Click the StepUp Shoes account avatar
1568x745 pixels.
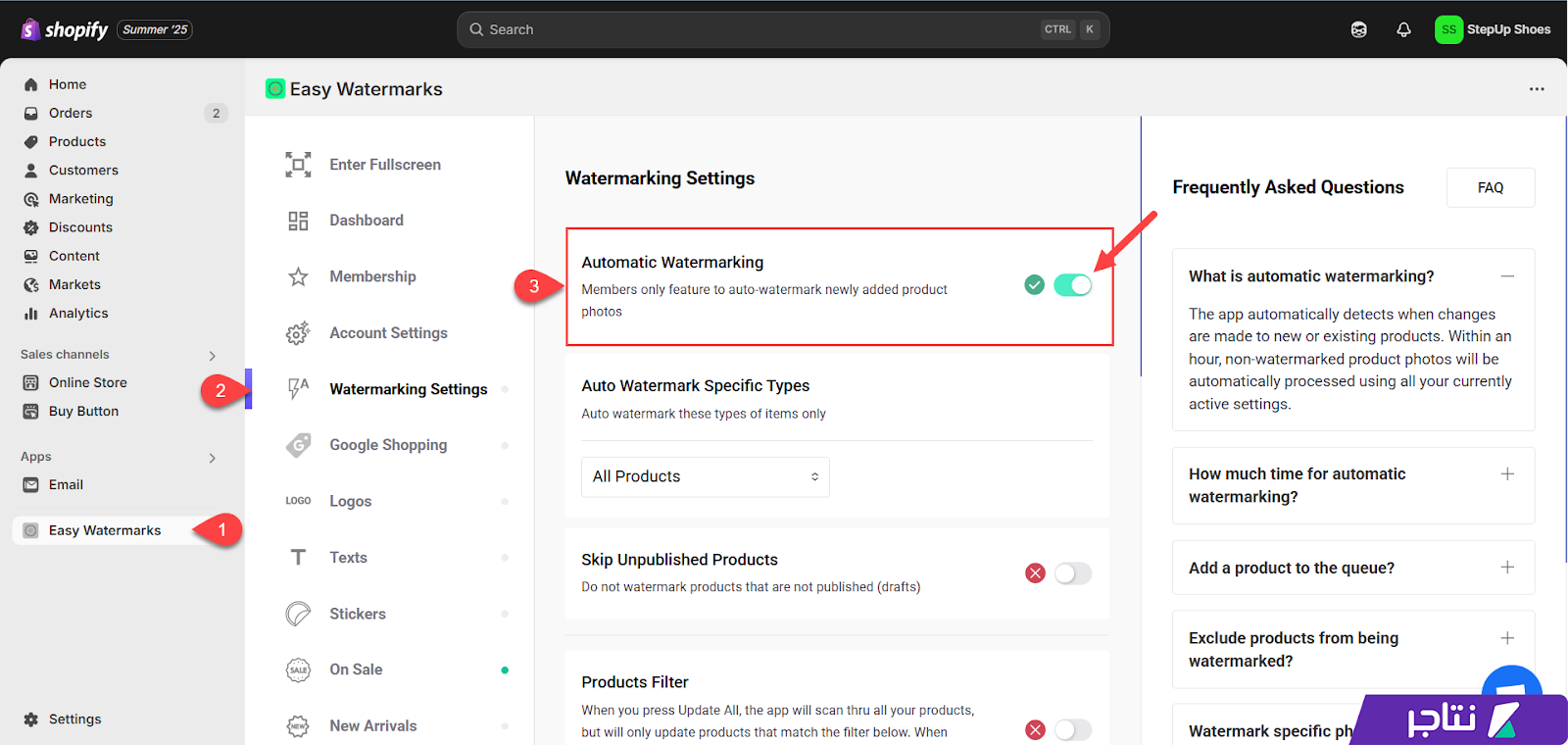click(1448, 29)
